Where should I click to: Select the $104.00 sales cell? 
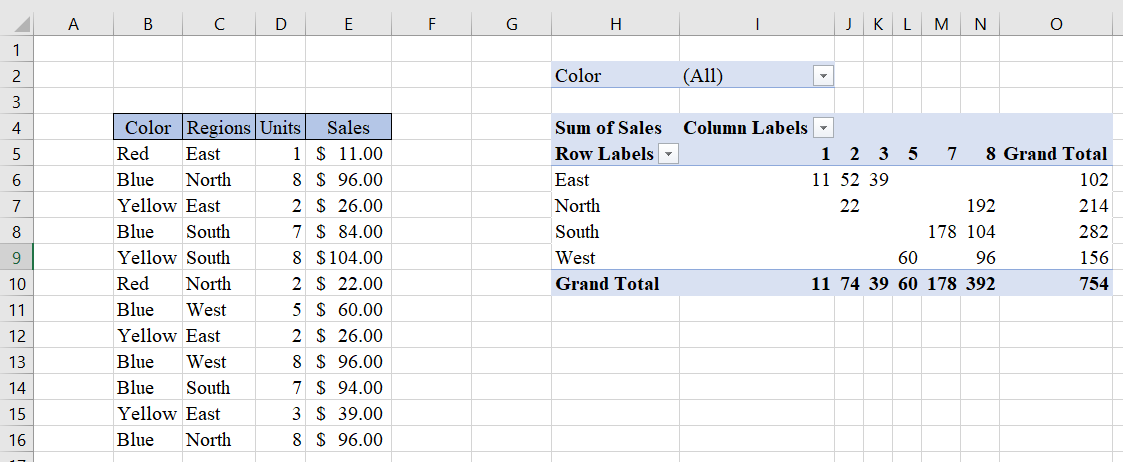tap(348, 258)
